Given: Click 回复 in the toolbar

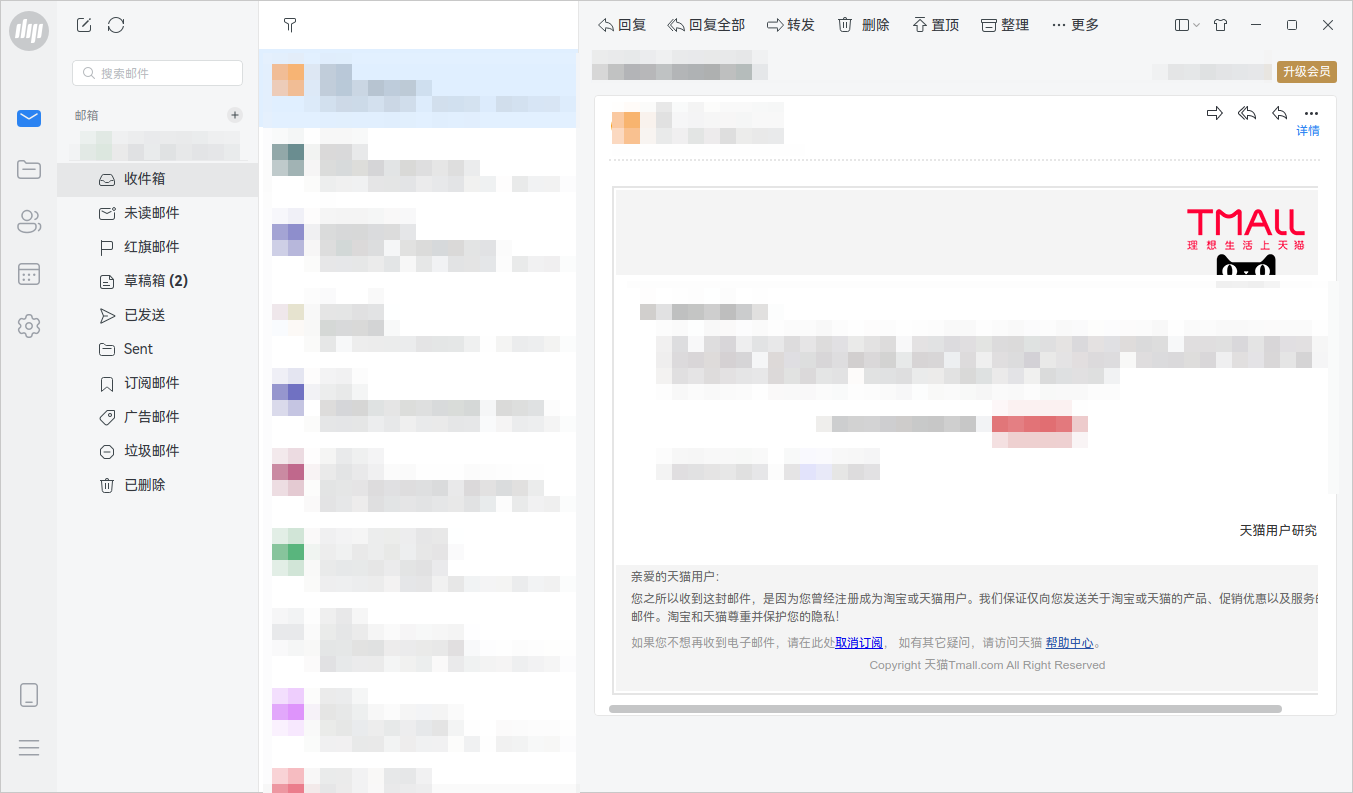Looking at the screenshot, I should [621, 25].
